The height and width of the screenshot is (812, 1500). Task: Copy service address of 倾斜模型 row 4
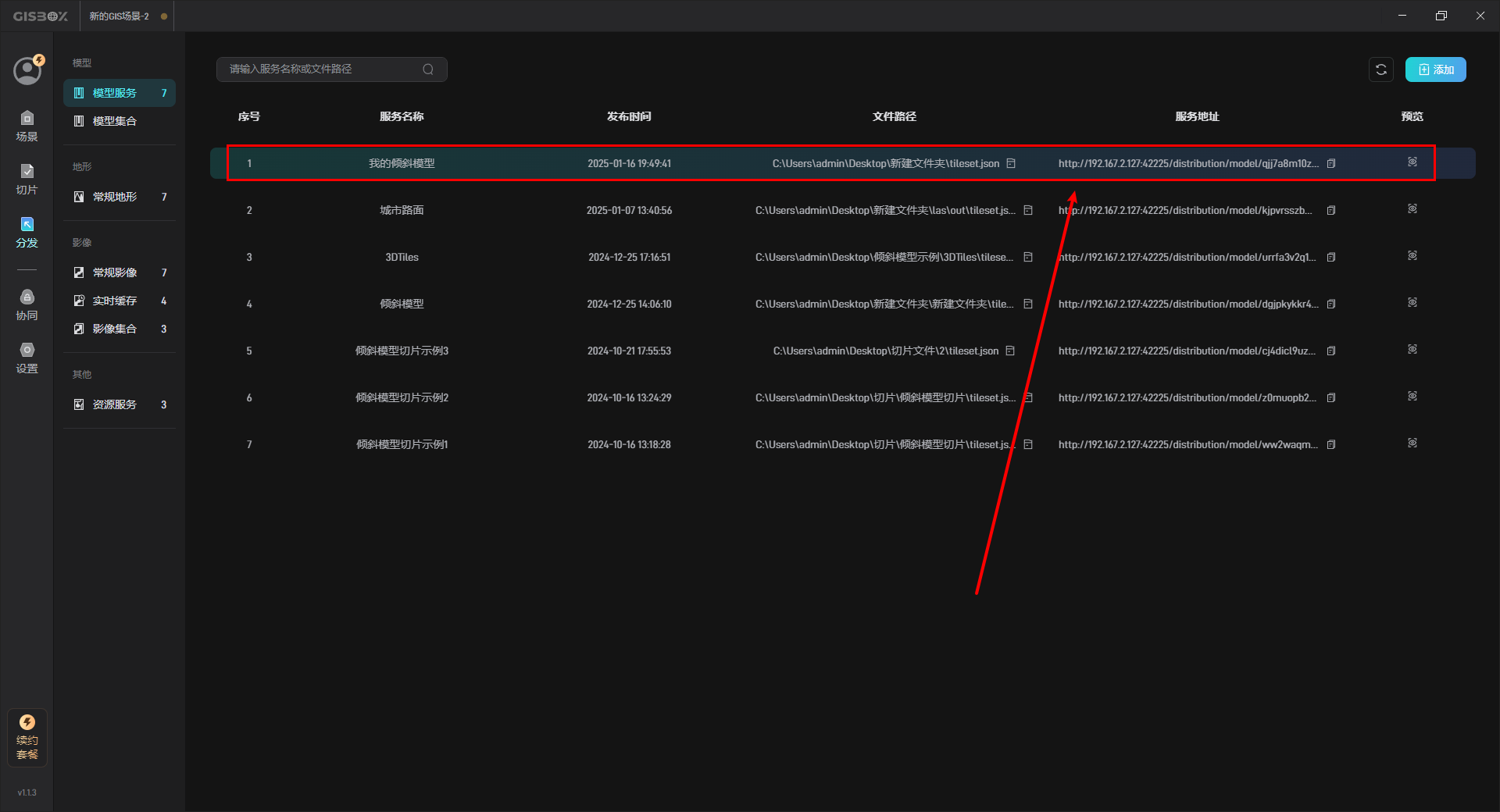1331,304
